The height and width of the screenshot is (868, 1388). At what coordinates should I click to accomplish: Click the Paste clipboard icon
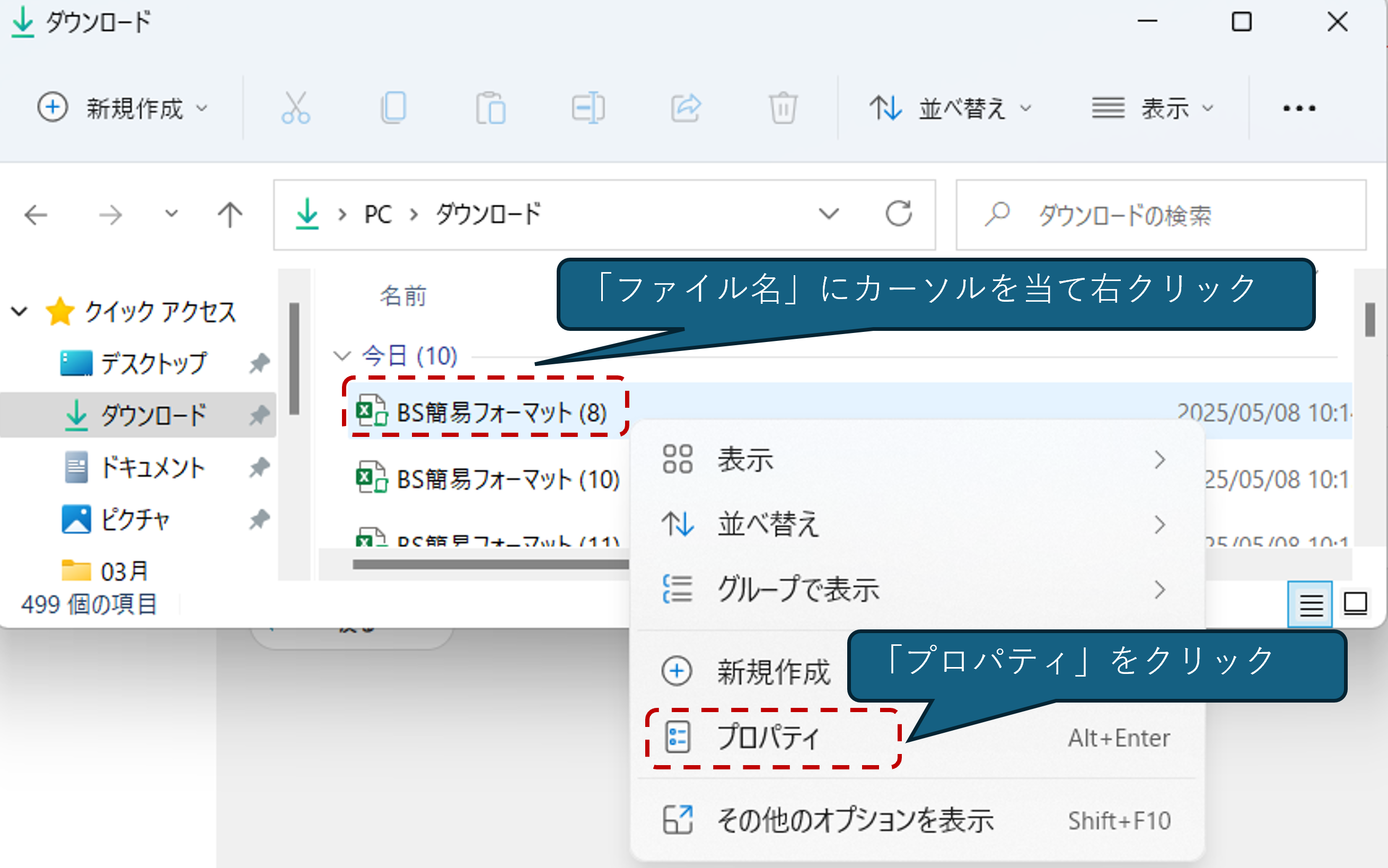click(x=491, y=108)
